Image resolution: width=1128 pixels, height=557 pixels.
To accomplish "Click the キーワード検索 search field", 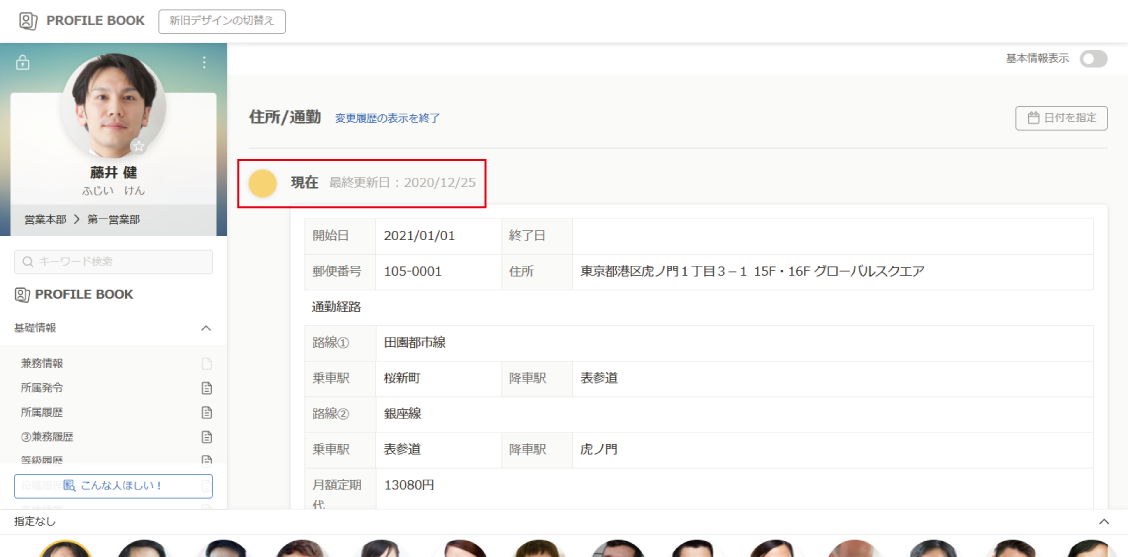I will coord(113,262).
